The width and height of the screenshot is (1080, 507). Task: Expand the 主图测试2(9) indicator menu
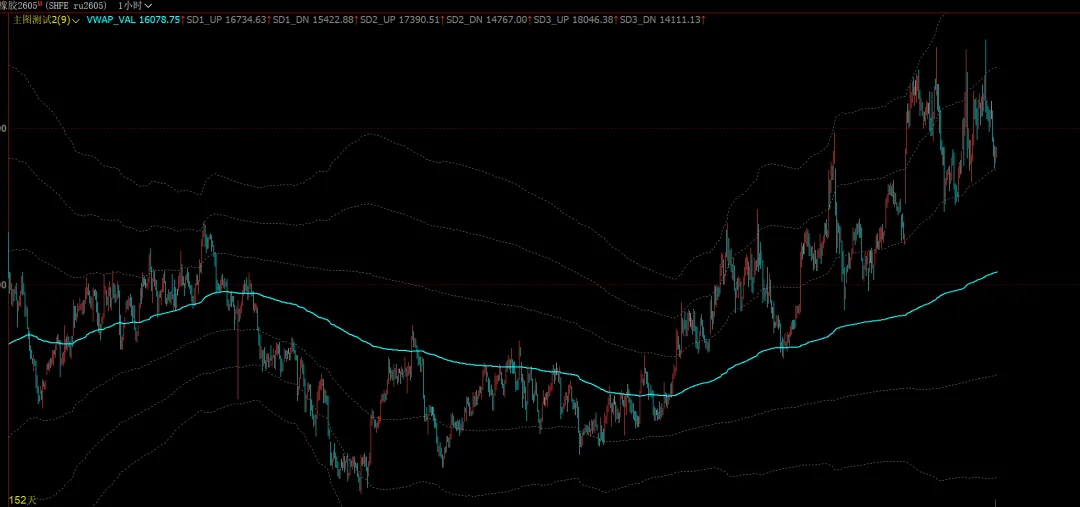[x=45, y=21]
